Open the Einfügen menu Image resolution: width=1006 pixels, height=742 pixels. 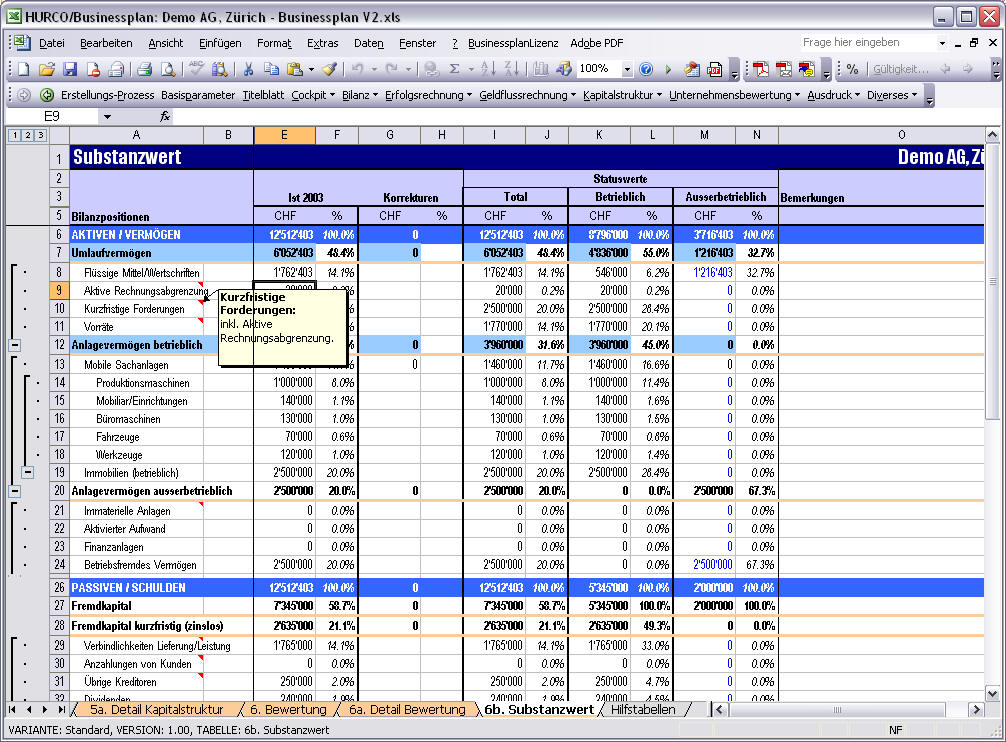pyautogui.click(x=220, y=43)
